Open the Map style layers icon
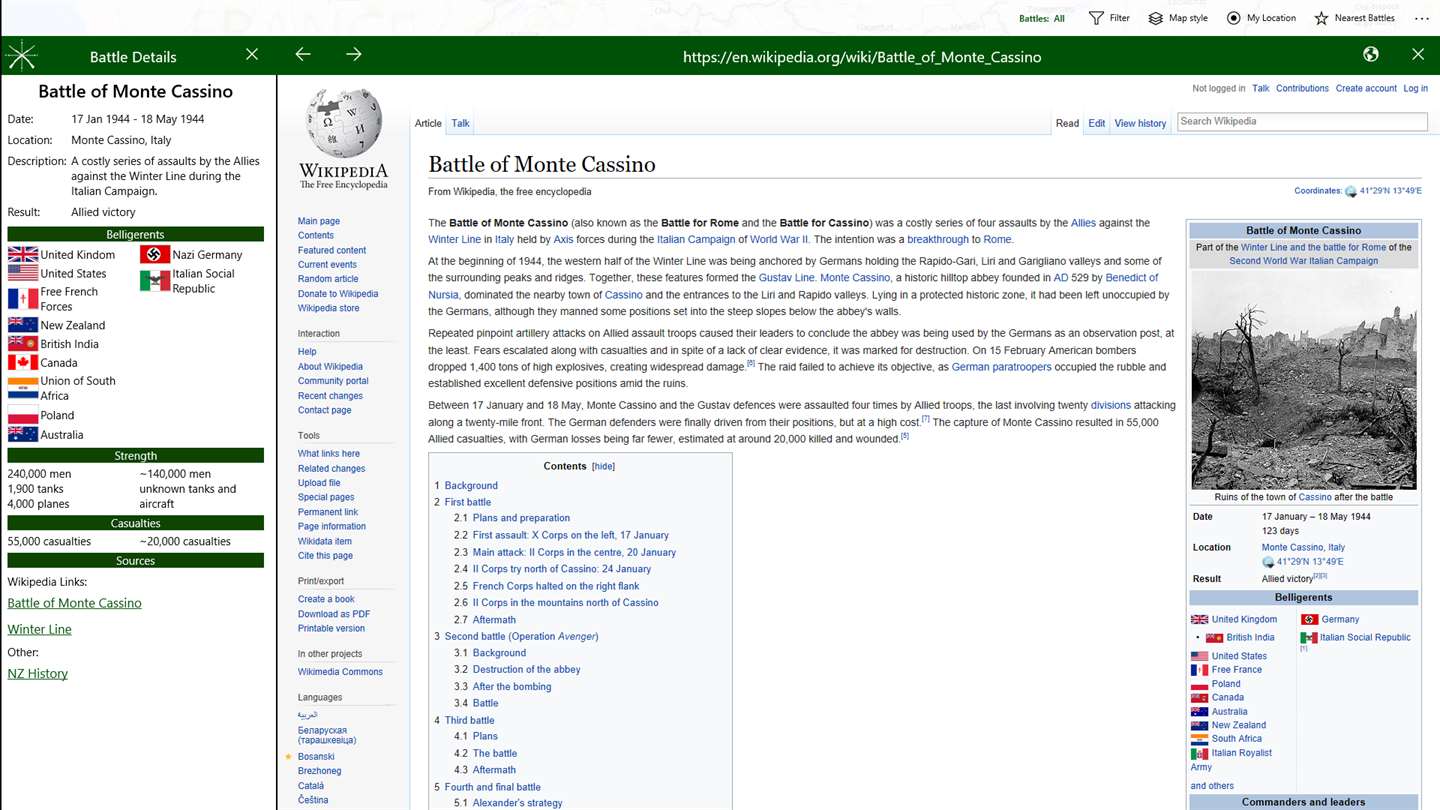Viewport: 1440px width, 810px height. click(x=1155, y=18)
